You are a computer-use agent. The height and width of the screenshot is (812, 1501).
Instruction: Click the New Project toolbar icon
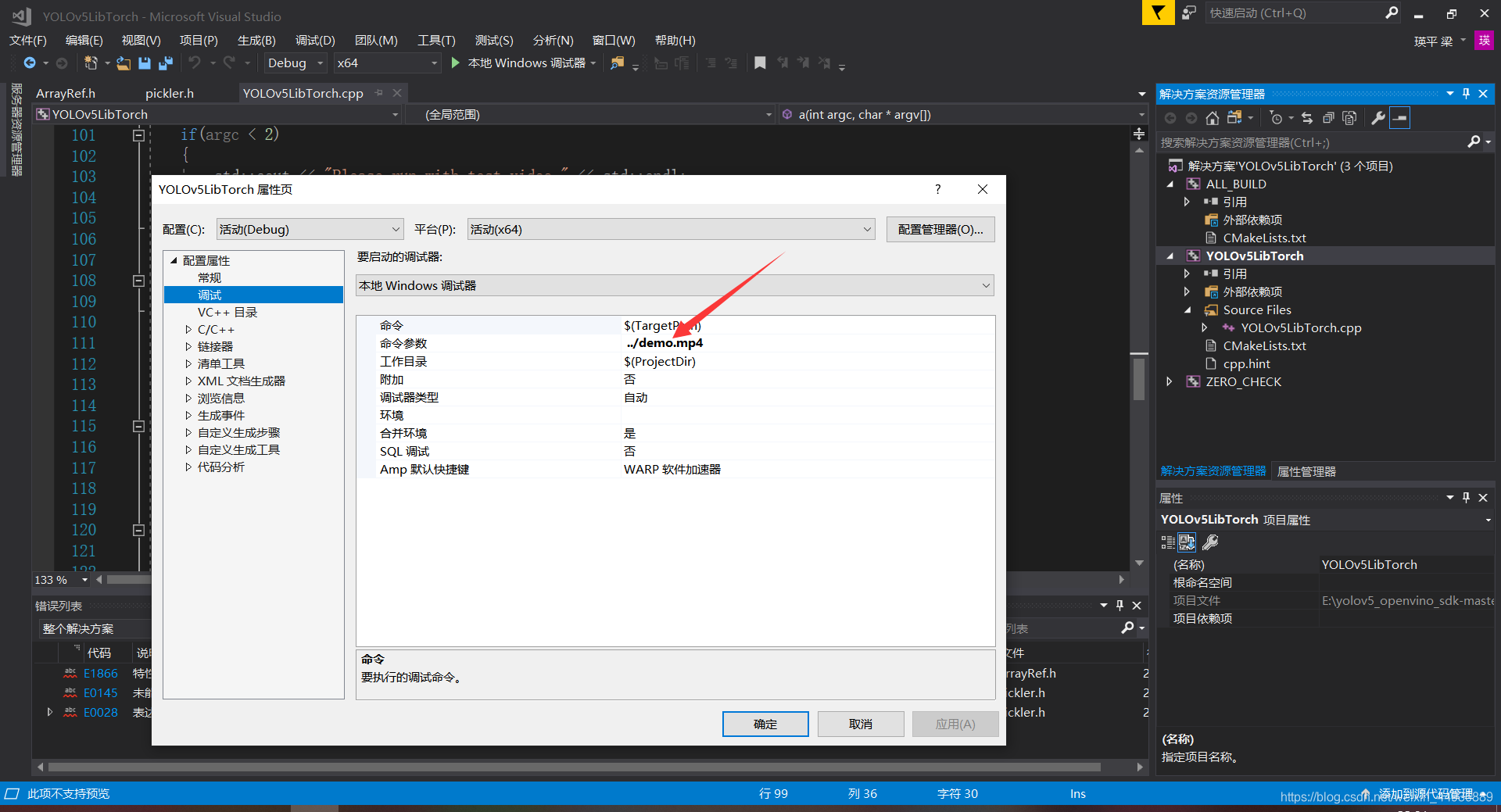pyautogui.click(x=91, y=63)
